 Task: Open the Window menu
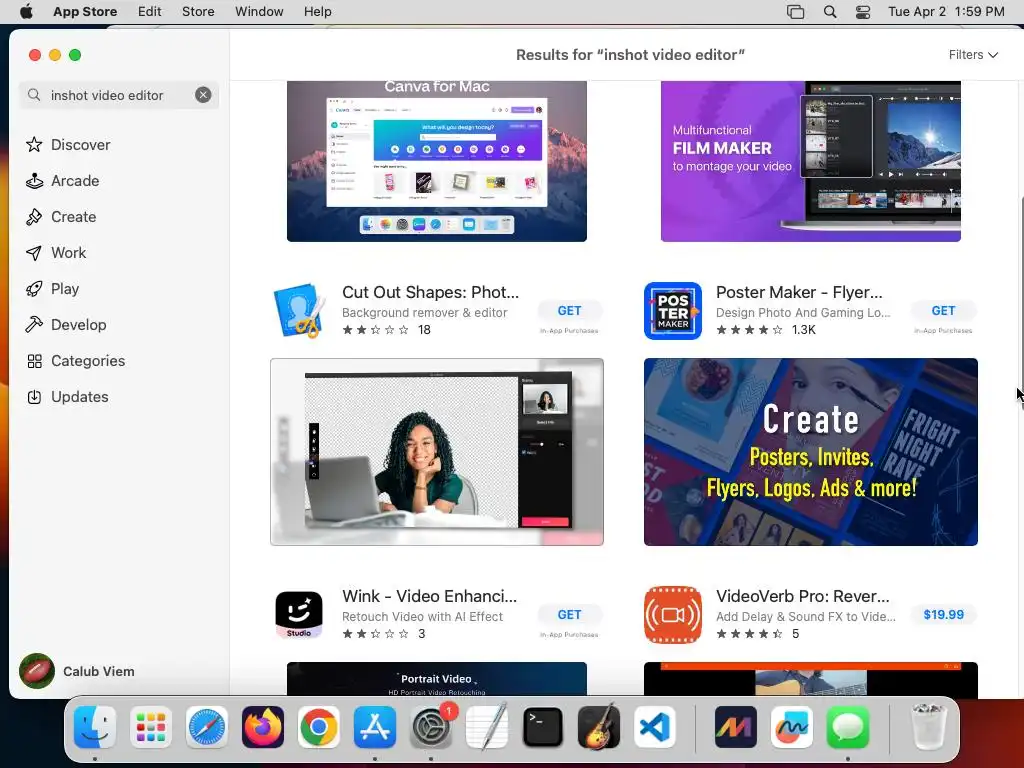259,11
